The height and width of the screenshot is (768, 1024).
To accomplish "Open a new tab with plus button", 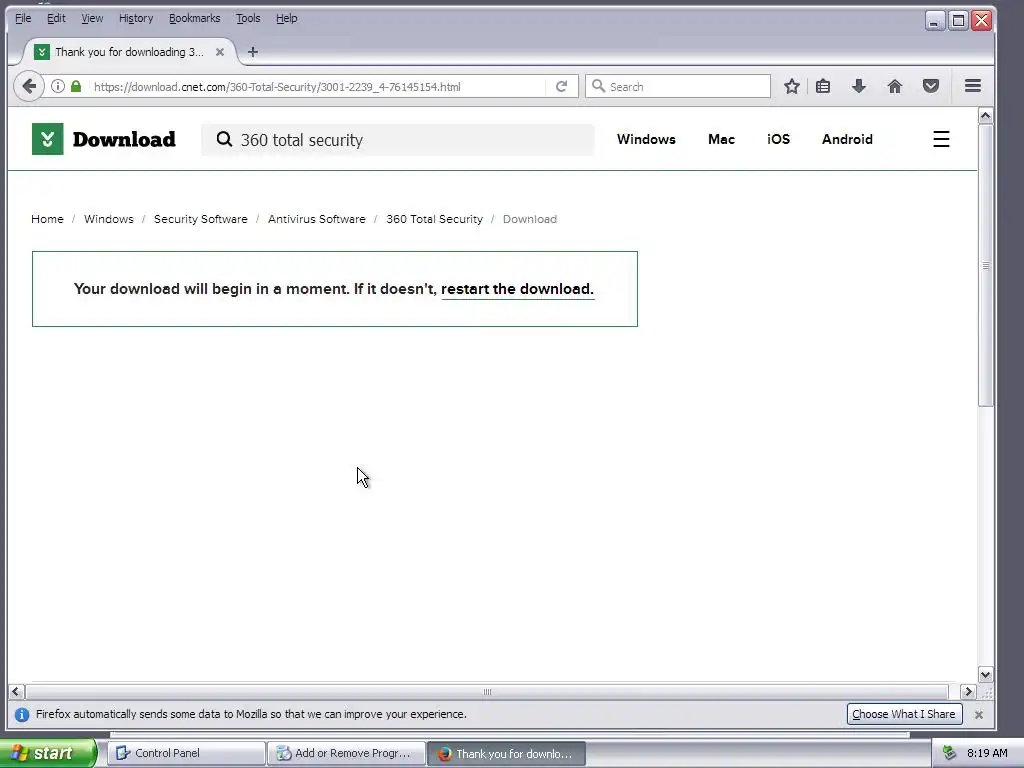I will (253, 52).
